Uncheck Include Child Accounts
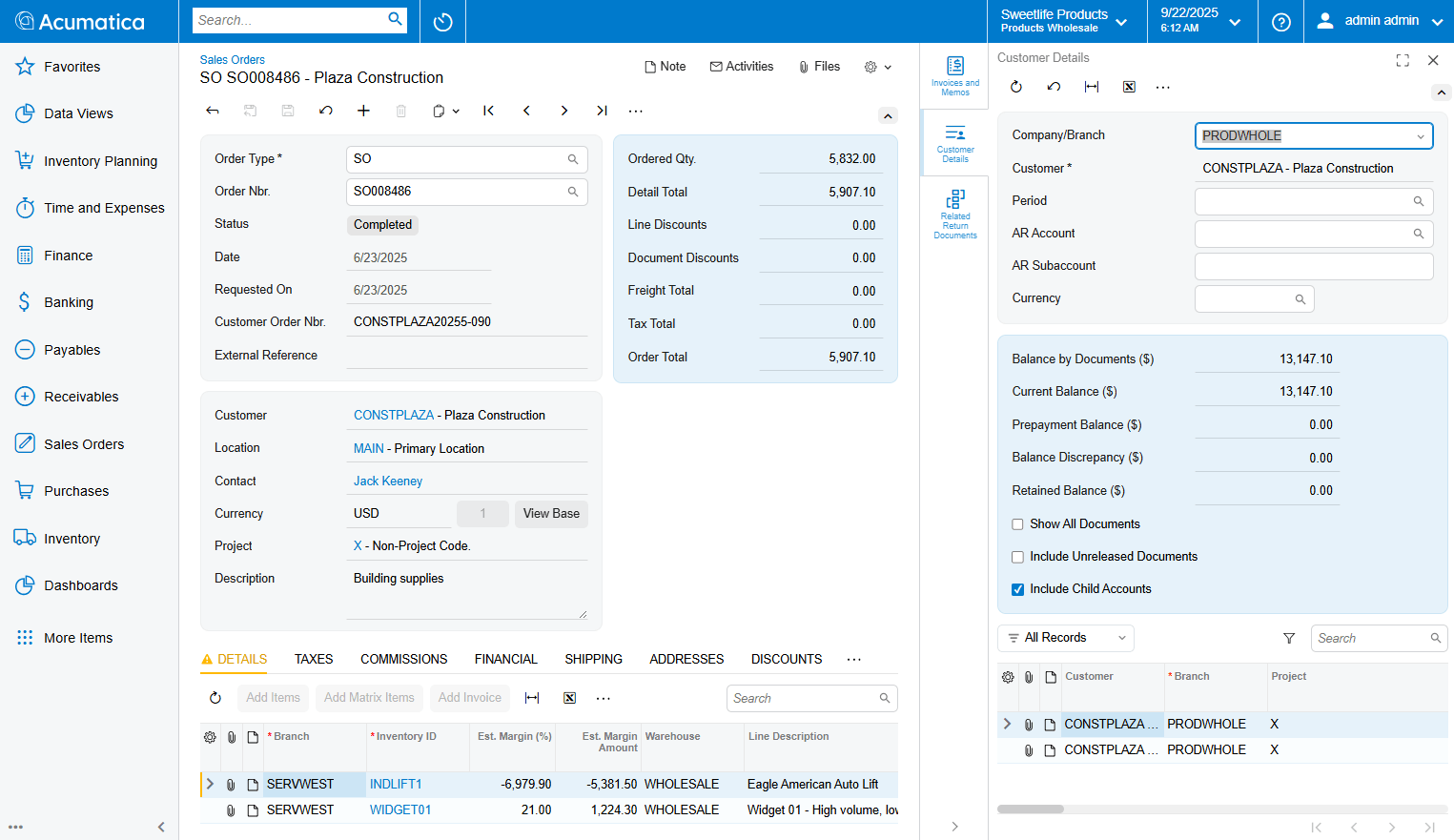Viewport: 1454px width, 840px height. 1017,589
